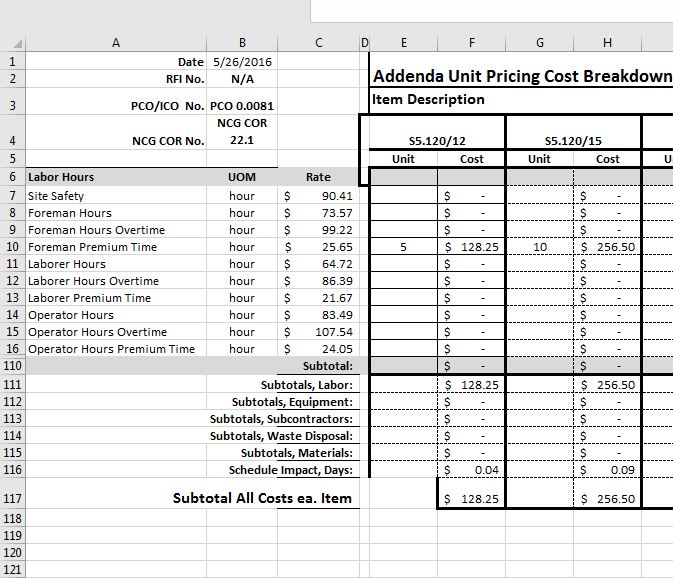673x578 pixels.
Task: Click the Subtotals, Waste Disposal: label
Action: coord(281,436)
